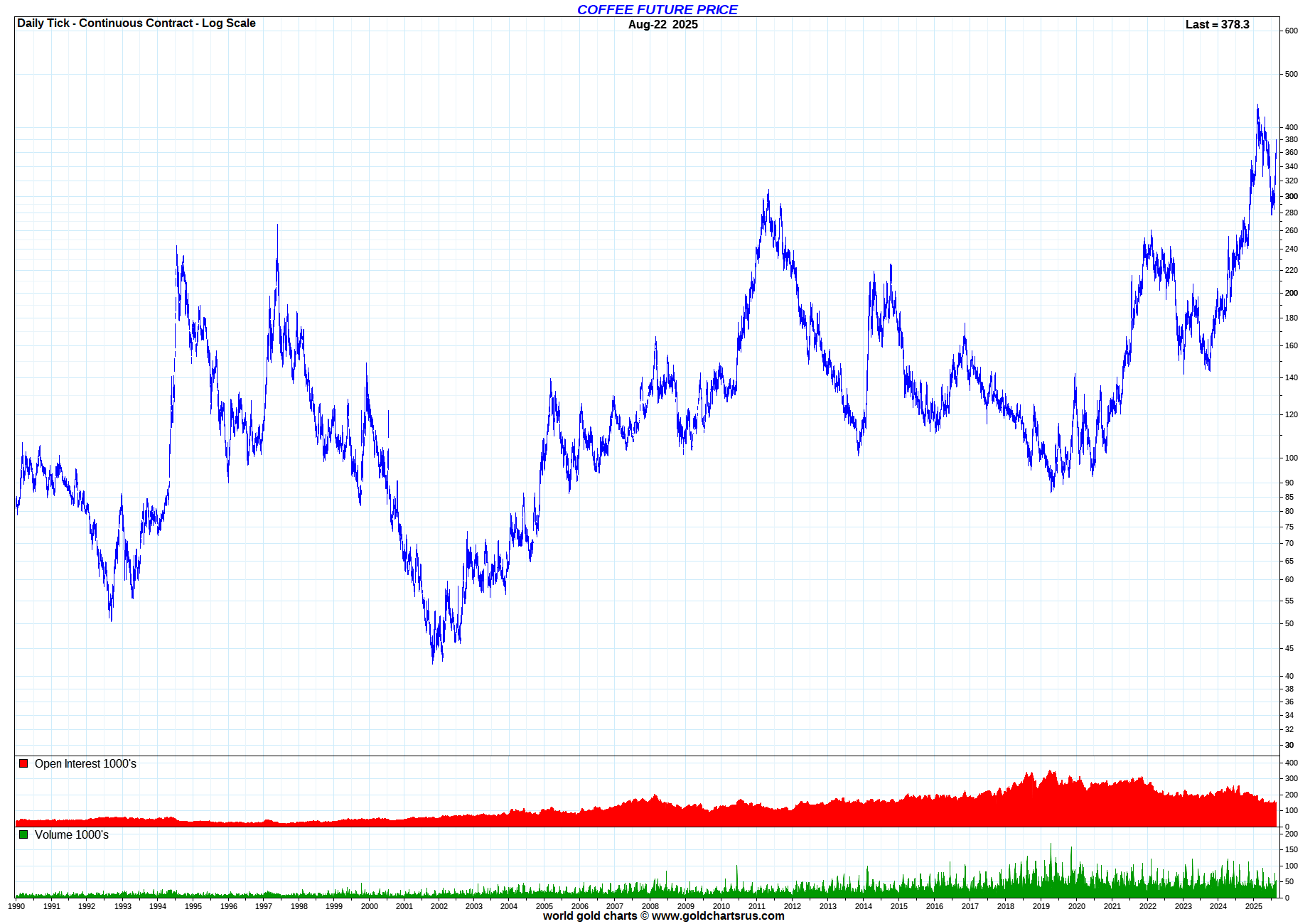
Task: Click the 2011 x-axis year label
Action: 757,906
